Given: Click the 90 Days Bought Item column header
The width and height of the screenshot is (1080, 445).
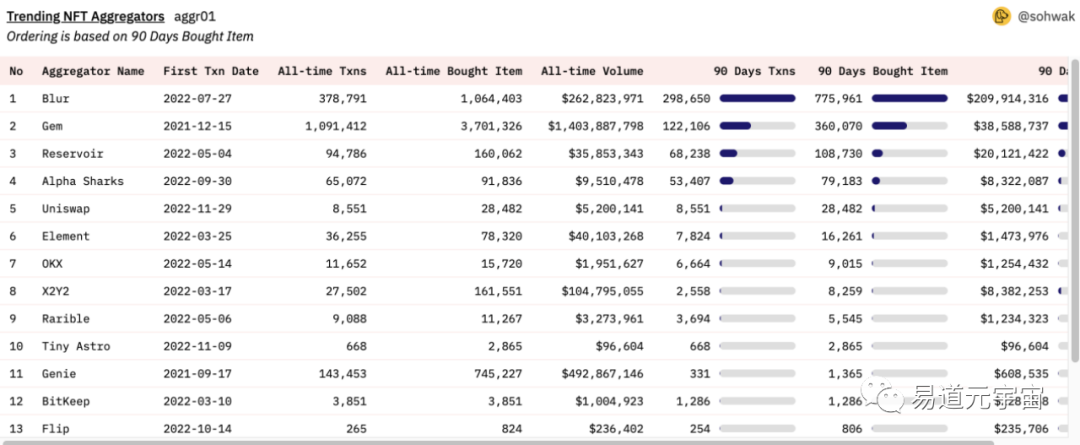Looking at the screenshot, I should tap(882, 71).
